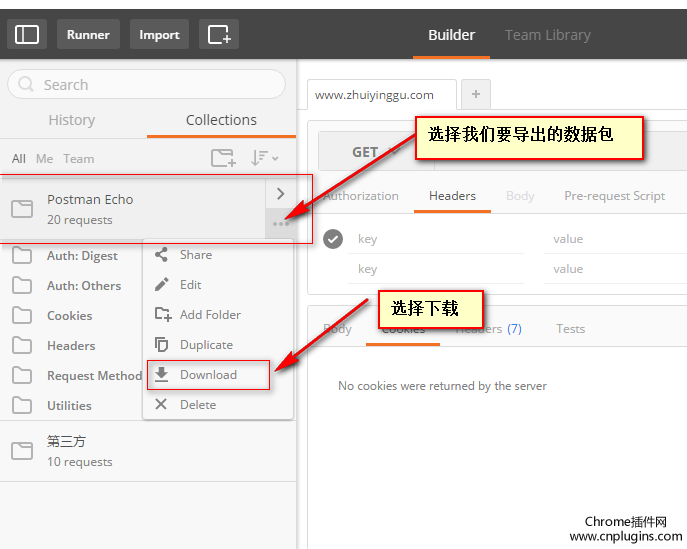Select the 第三方 collection
The image size is (687, 549).
coord(148,451)
